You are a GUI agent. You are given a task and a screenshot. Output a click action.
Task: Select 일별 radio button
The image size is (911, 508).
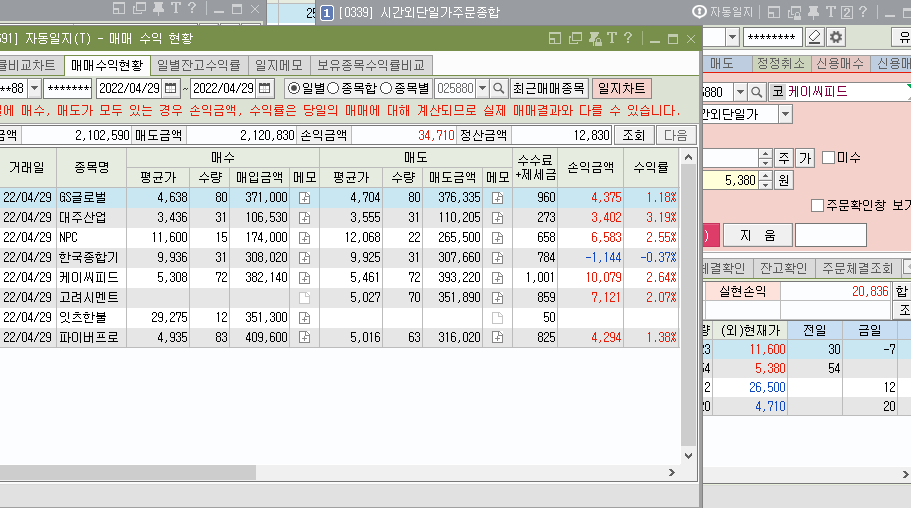pyautogui.click(x=294, y=88)
